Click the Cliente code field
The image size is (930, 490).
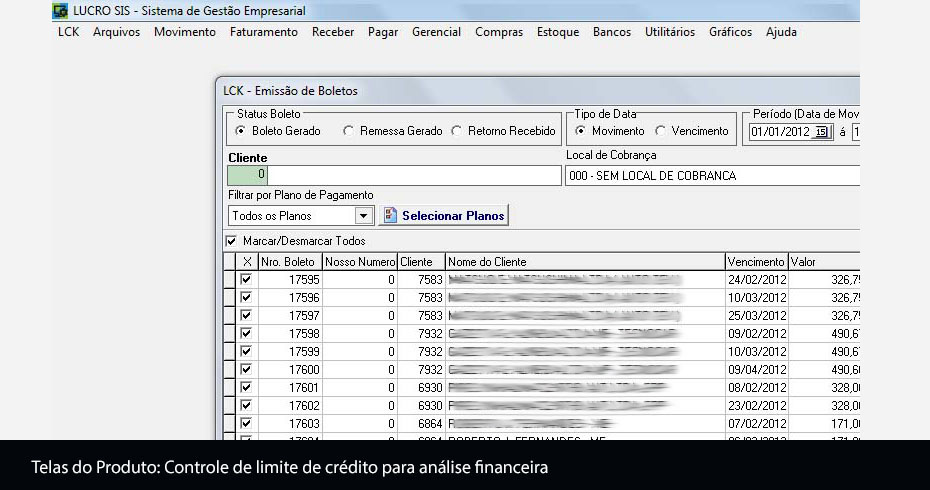click(x=247, y=175)
